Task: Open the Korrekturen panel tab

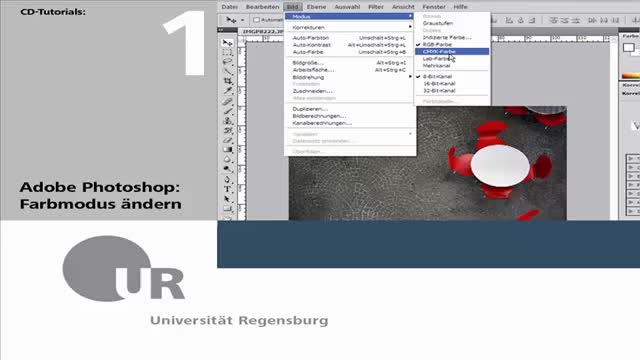Action: 631,85
